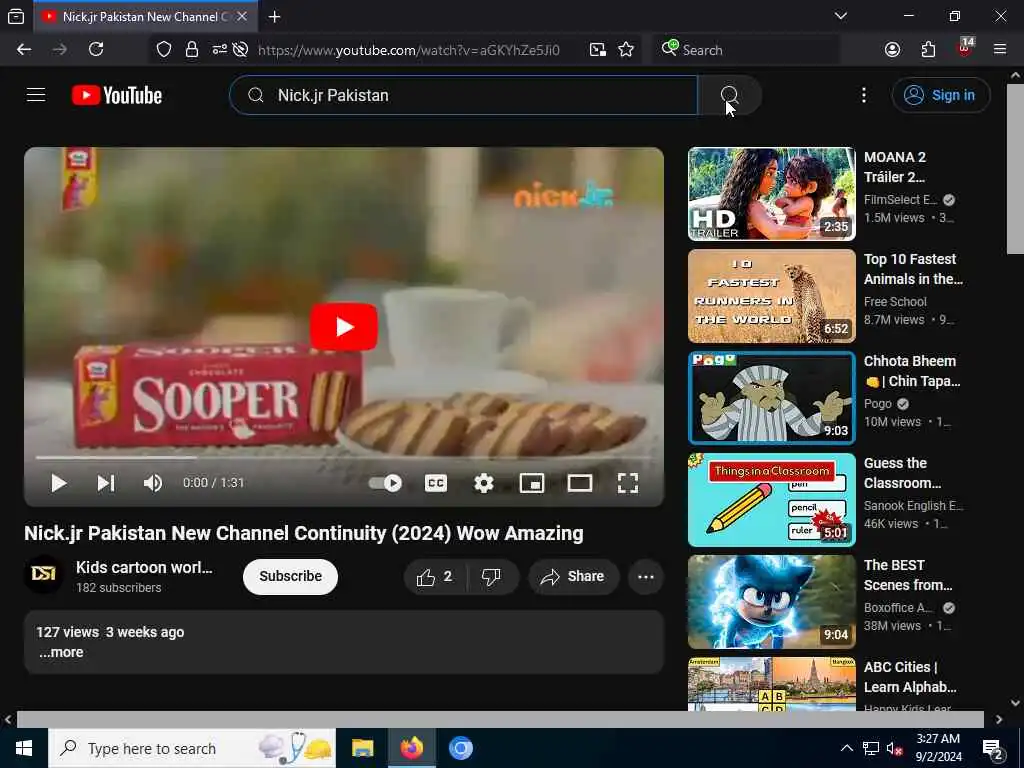Open the notification center
This screenshot has width=1024, height=768.
click(993, 750)
